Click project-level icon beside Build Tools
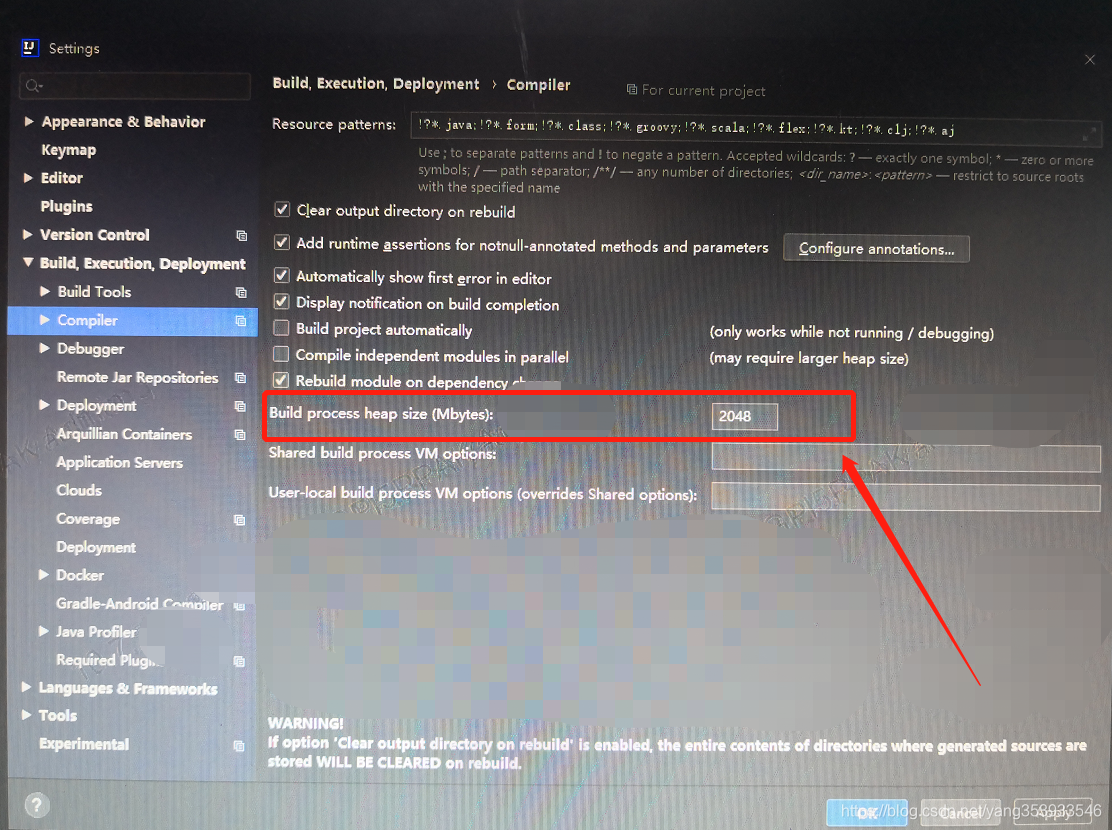 pos(241,292)
